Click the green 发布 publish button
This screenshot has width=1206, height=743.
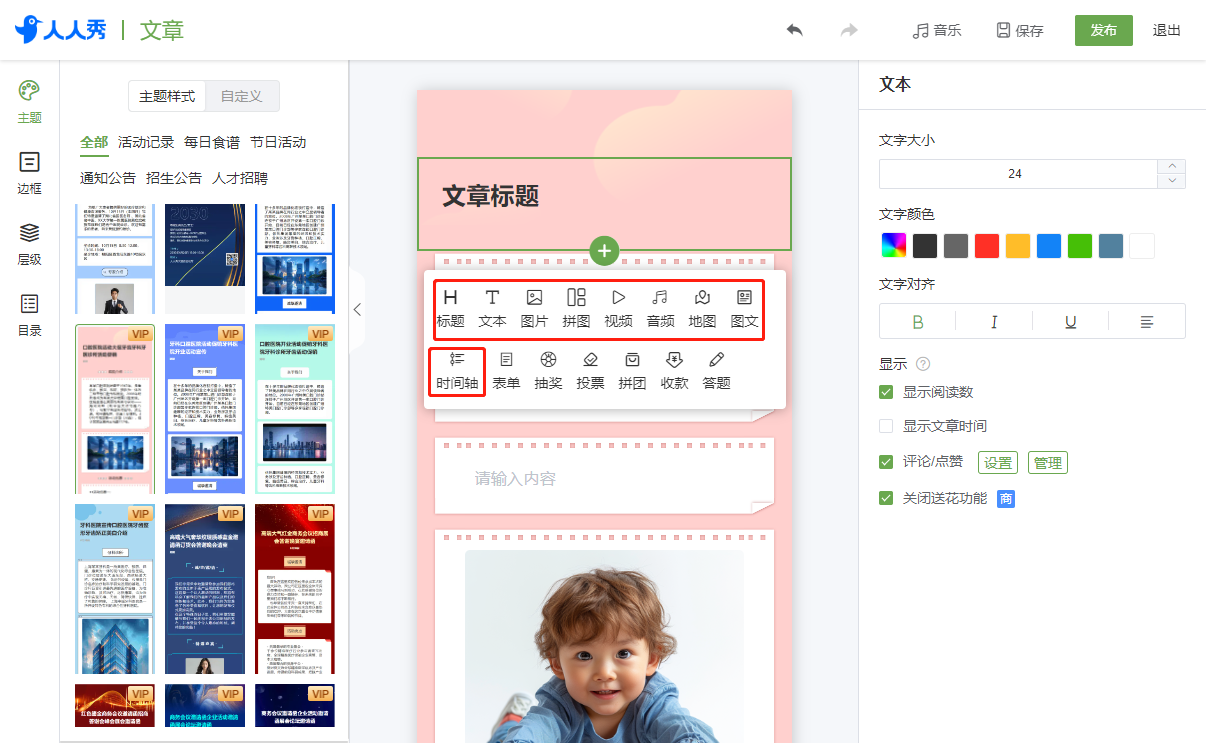click(1104, 30)
